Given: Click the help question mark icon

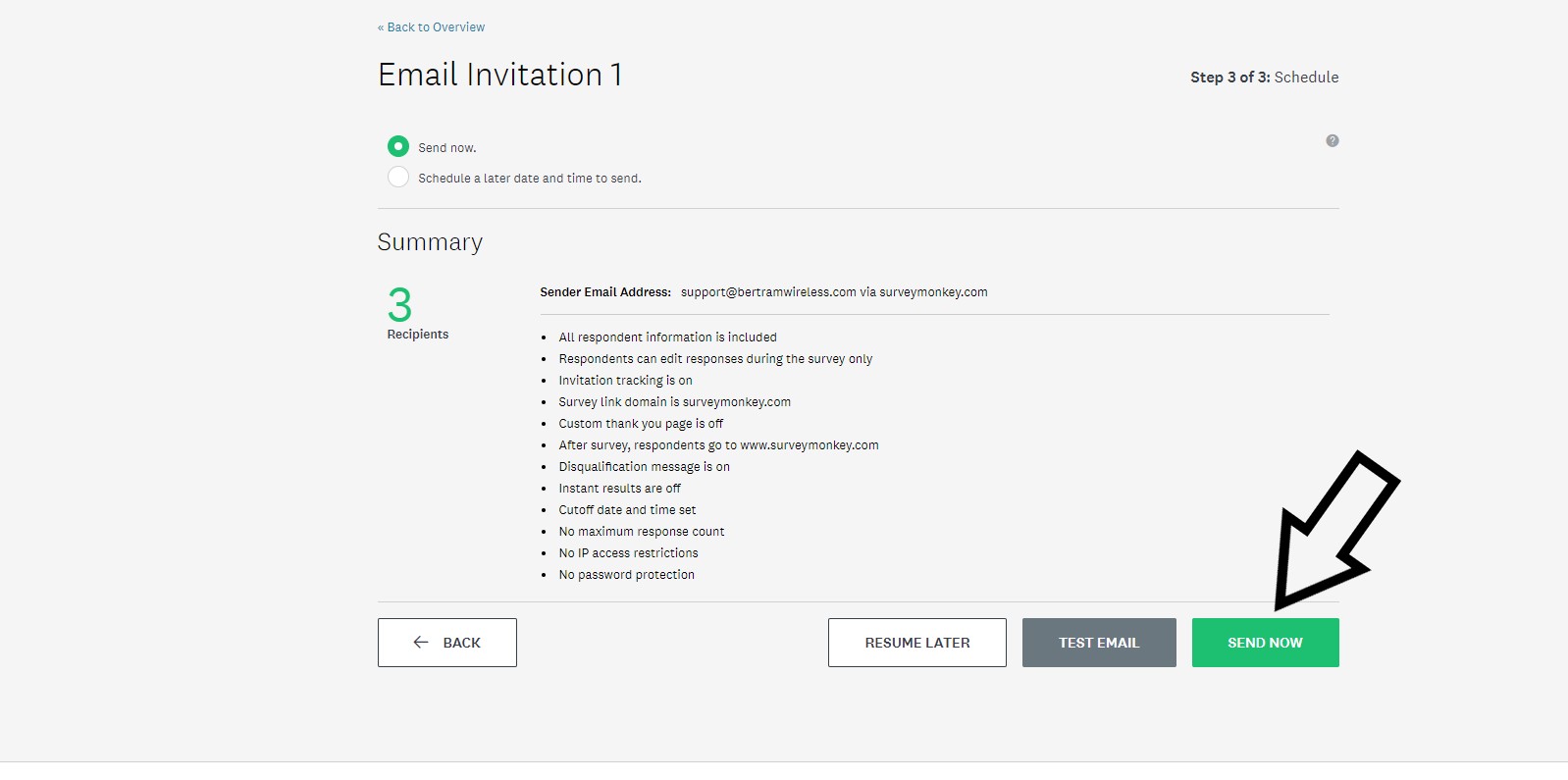Looking at the screenshot, I should tap(1332, 140).
